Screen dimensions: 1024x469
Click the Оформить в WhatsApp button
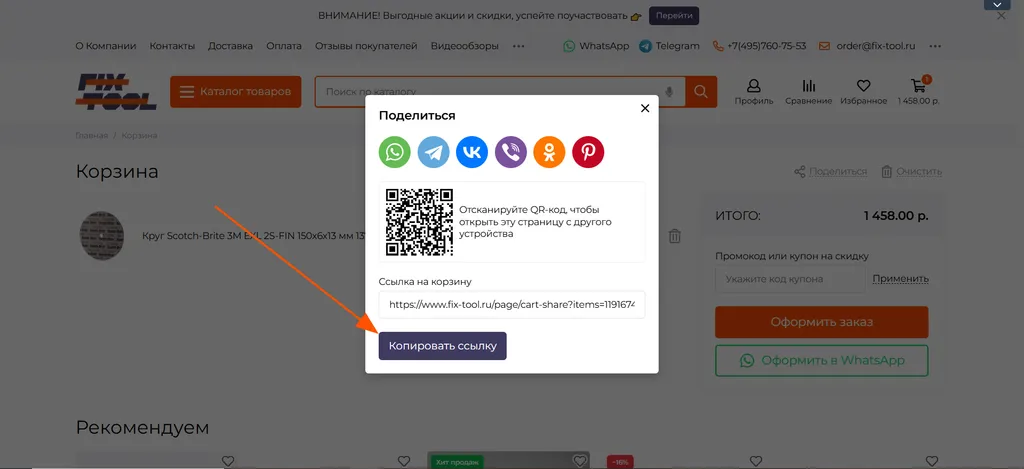tap(822, 361)
